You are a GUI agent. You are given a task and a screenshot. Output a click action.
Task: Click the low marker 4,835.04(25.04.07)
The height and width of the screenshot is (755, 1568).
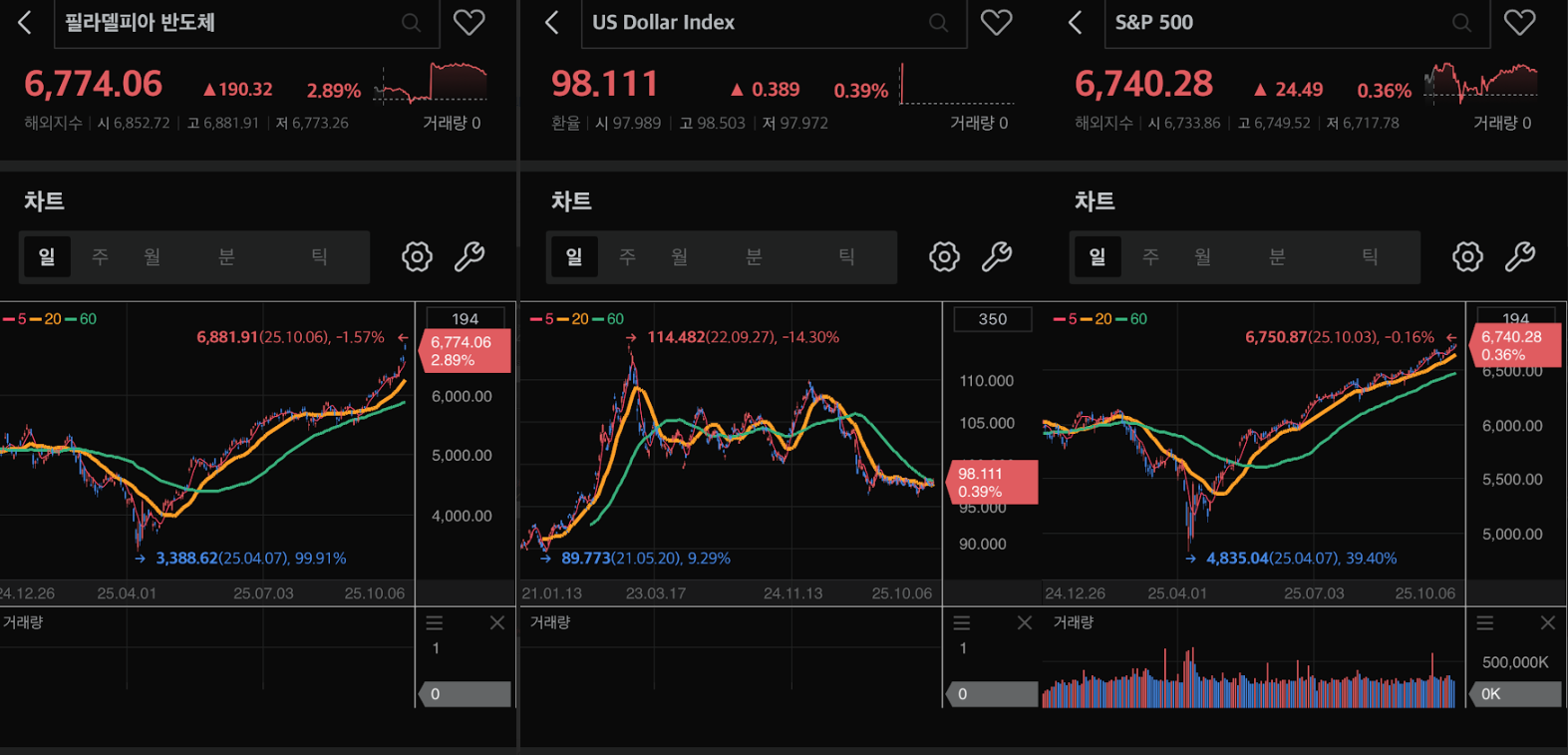[x=1302, y=559]
